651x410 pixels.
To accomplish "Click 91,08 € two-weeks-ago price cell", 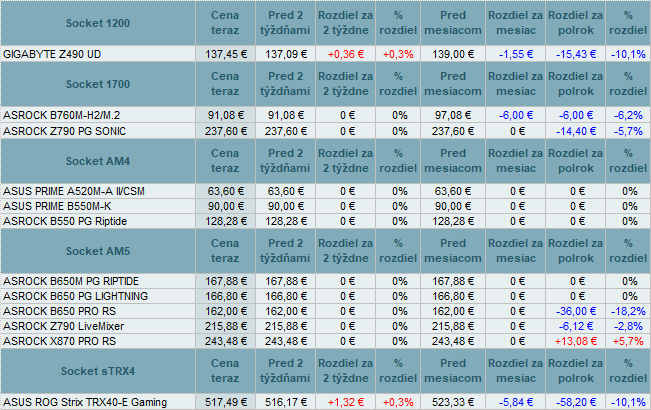I will pos(286,115).
